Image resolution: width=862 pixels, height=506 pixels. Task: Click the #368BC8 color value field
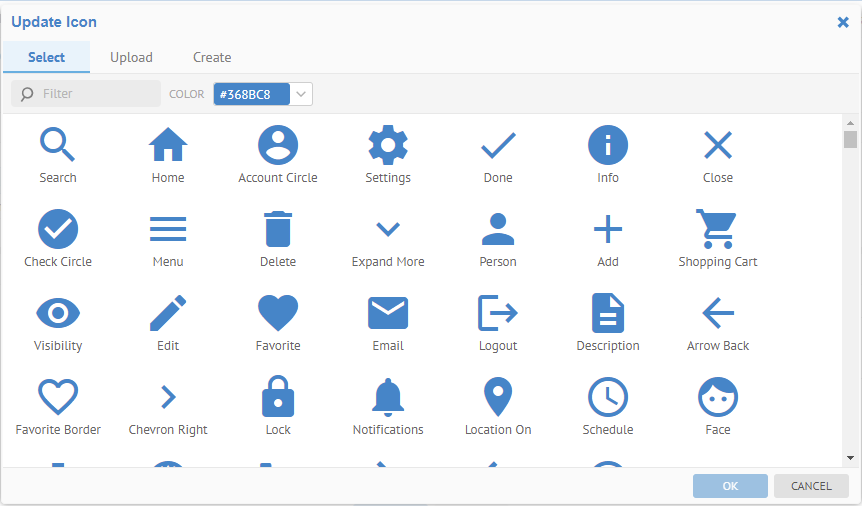251,94
